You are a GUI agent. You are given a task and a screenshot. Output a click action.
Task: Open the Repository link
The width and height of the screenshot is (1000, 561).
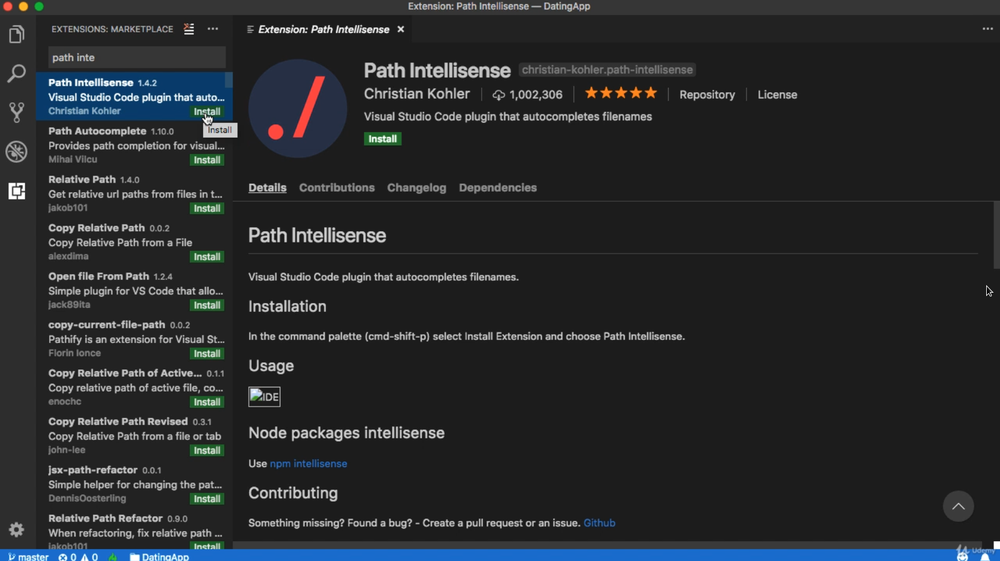(707, 95)
